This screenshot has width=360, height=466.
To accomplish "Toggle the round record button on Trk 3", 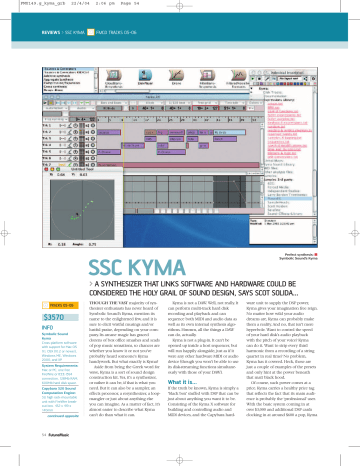I will click(93, 139).
